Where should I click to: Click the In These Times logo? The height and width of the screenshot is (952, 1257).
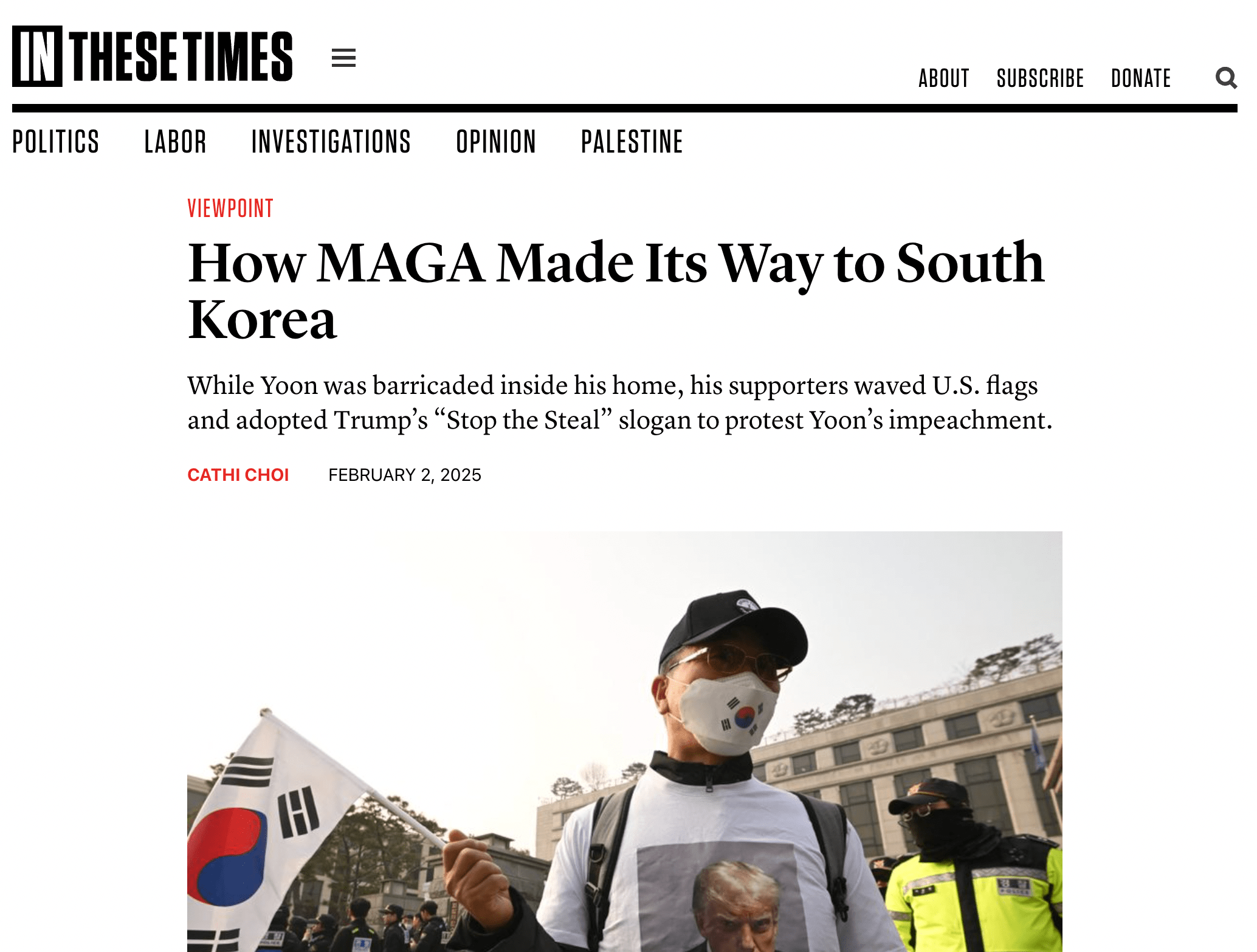pos(152,57)
